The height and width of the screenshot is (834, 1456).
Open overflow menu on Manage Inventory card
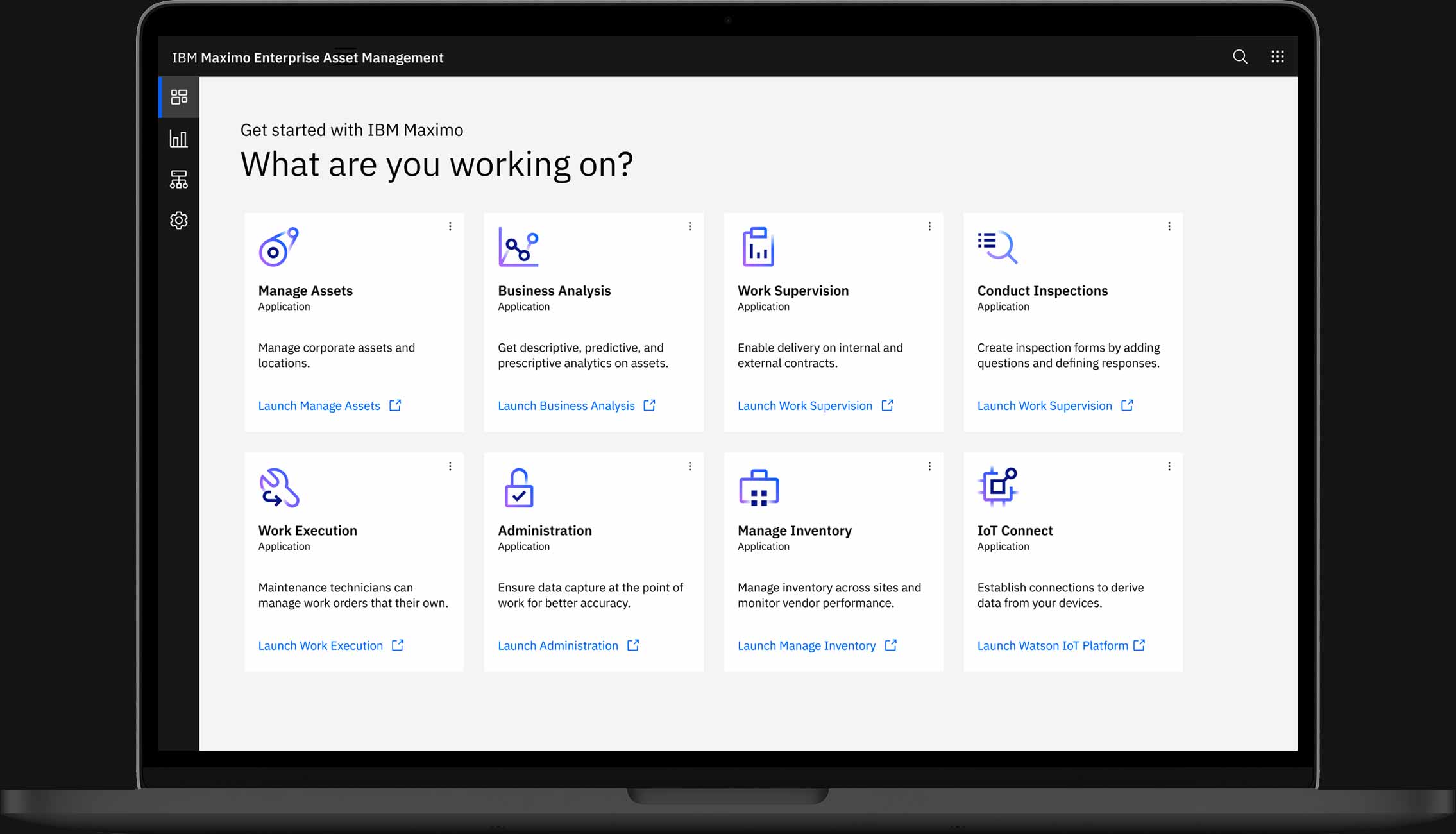tap(929, 466)
